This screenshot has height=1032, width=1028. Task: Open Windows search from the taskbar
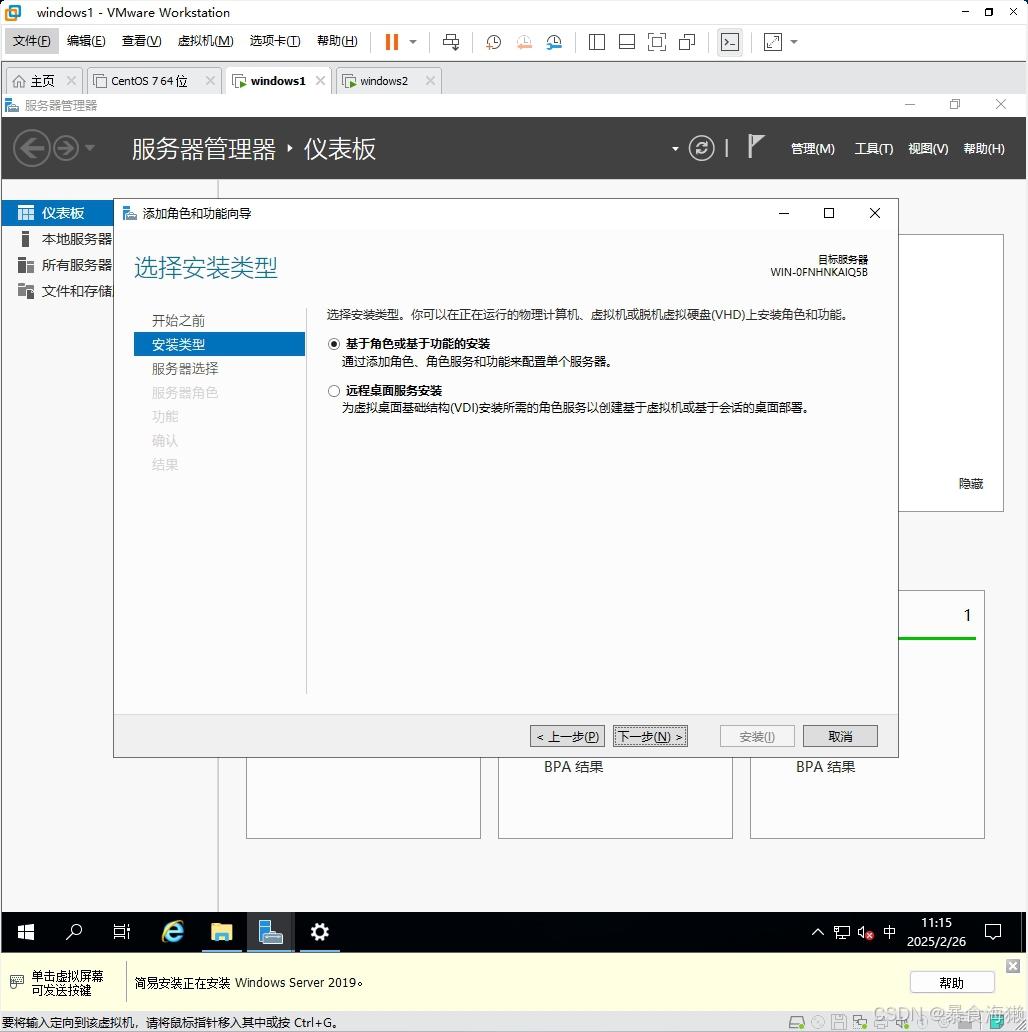pos(74,932)
